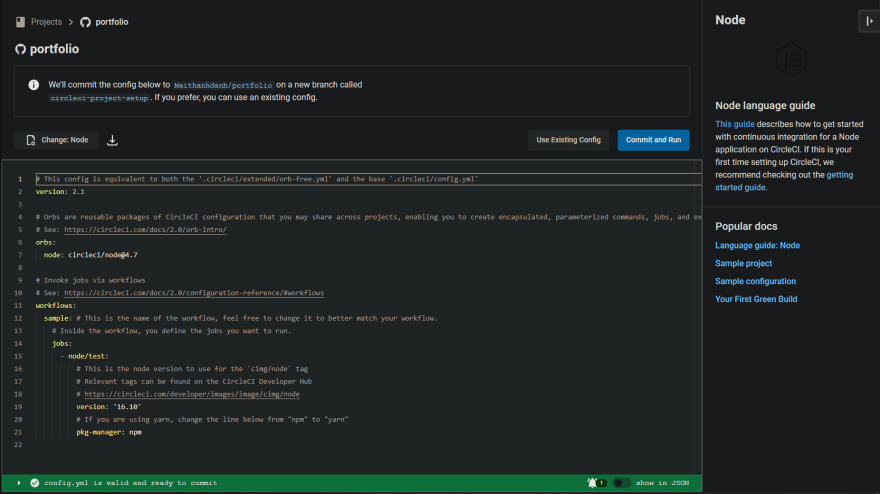Viewport: 880px width, 494px height.
Task: Click the Change: Node config button
Action: click(57, 140)
